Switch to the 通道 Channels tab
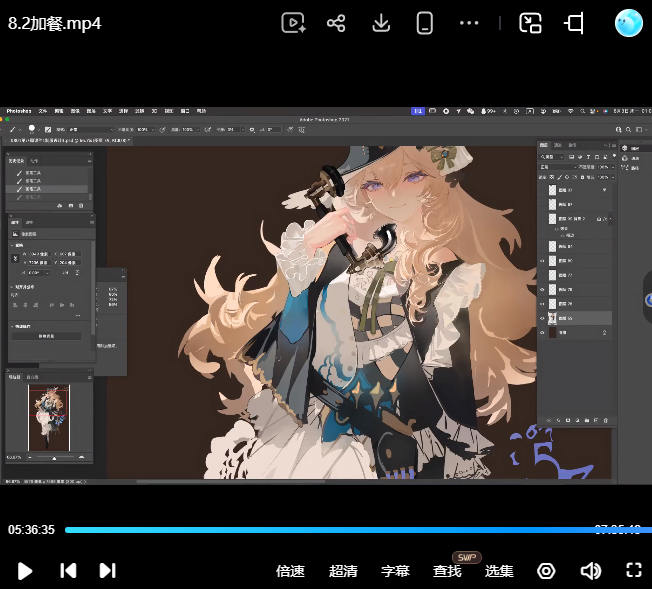Image resolution: width=652 pixels, height=589 pixels. (558, 145)
